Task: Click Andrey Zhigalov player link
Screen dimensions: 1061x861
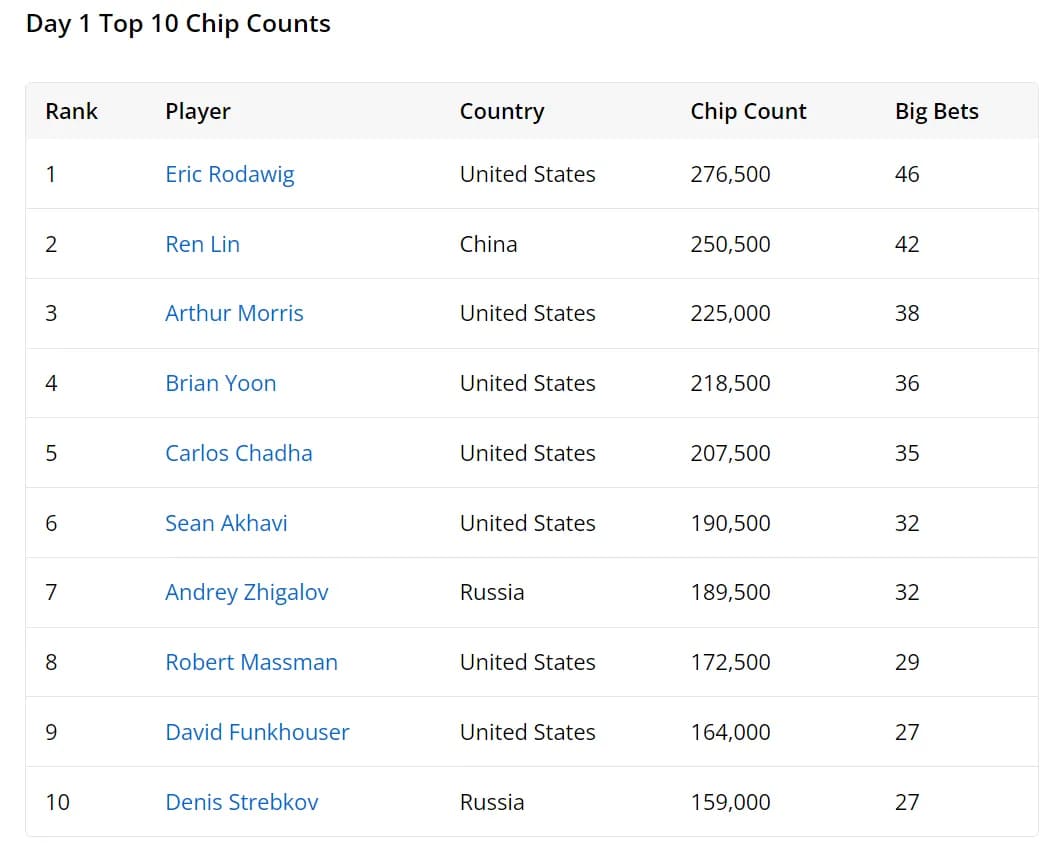Action: [246, 592]
